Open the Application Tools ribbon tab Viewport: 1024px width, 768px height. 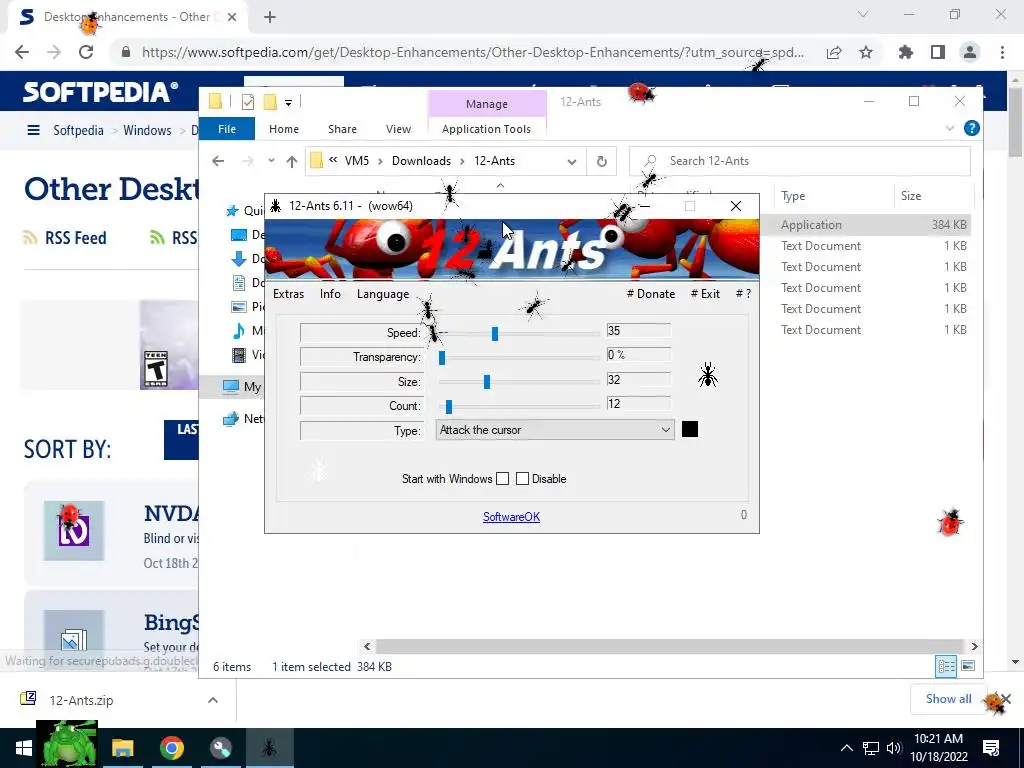tap(487, 129)
